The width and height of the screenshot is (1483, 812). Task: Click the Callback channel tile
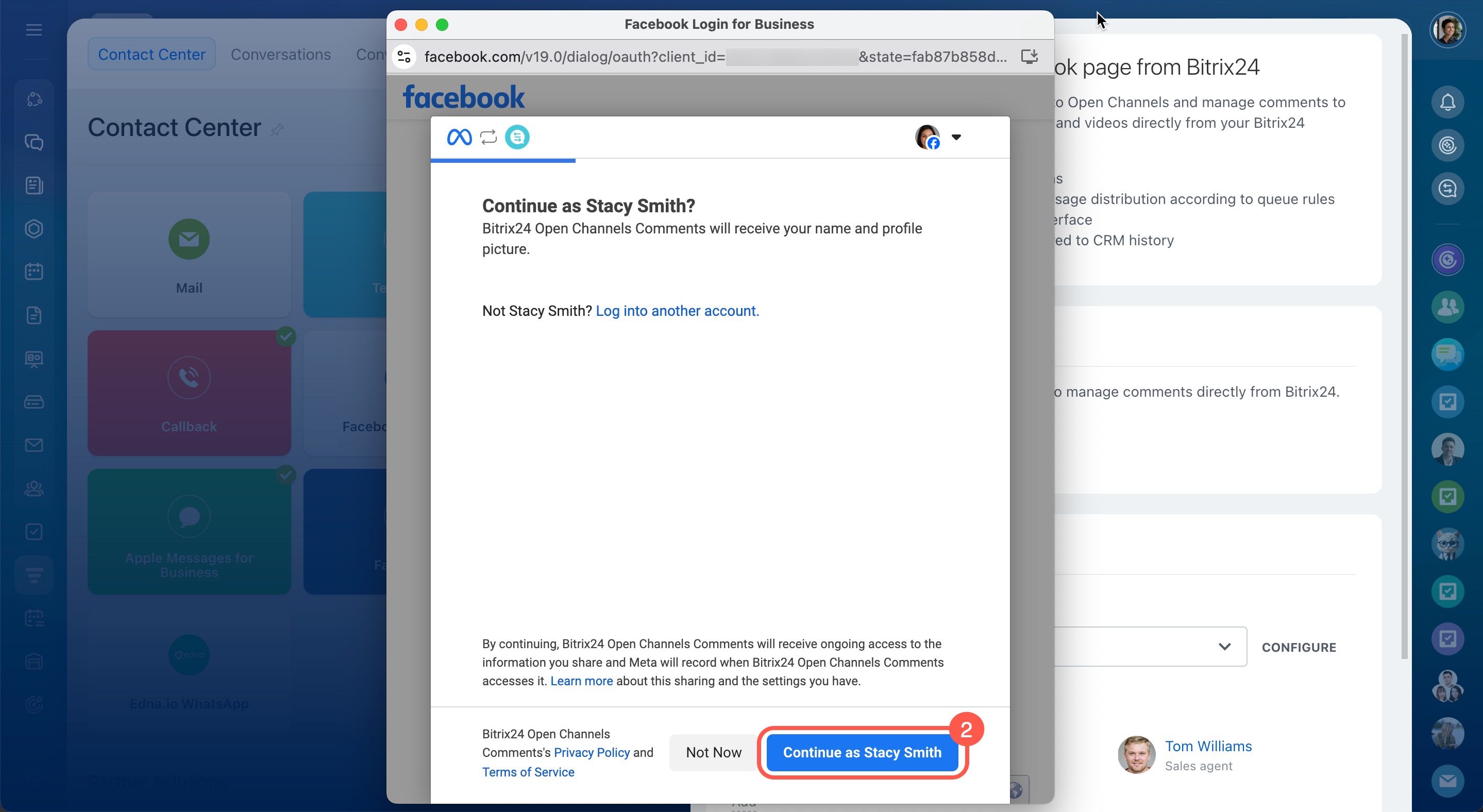189,393
